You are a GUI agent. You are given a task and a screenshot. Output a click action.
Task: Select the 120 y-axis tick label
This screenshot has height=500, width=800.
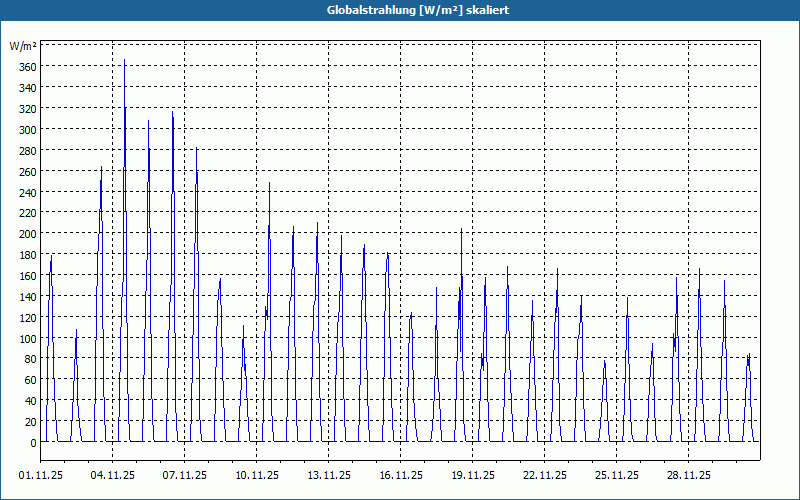(28, 317)
